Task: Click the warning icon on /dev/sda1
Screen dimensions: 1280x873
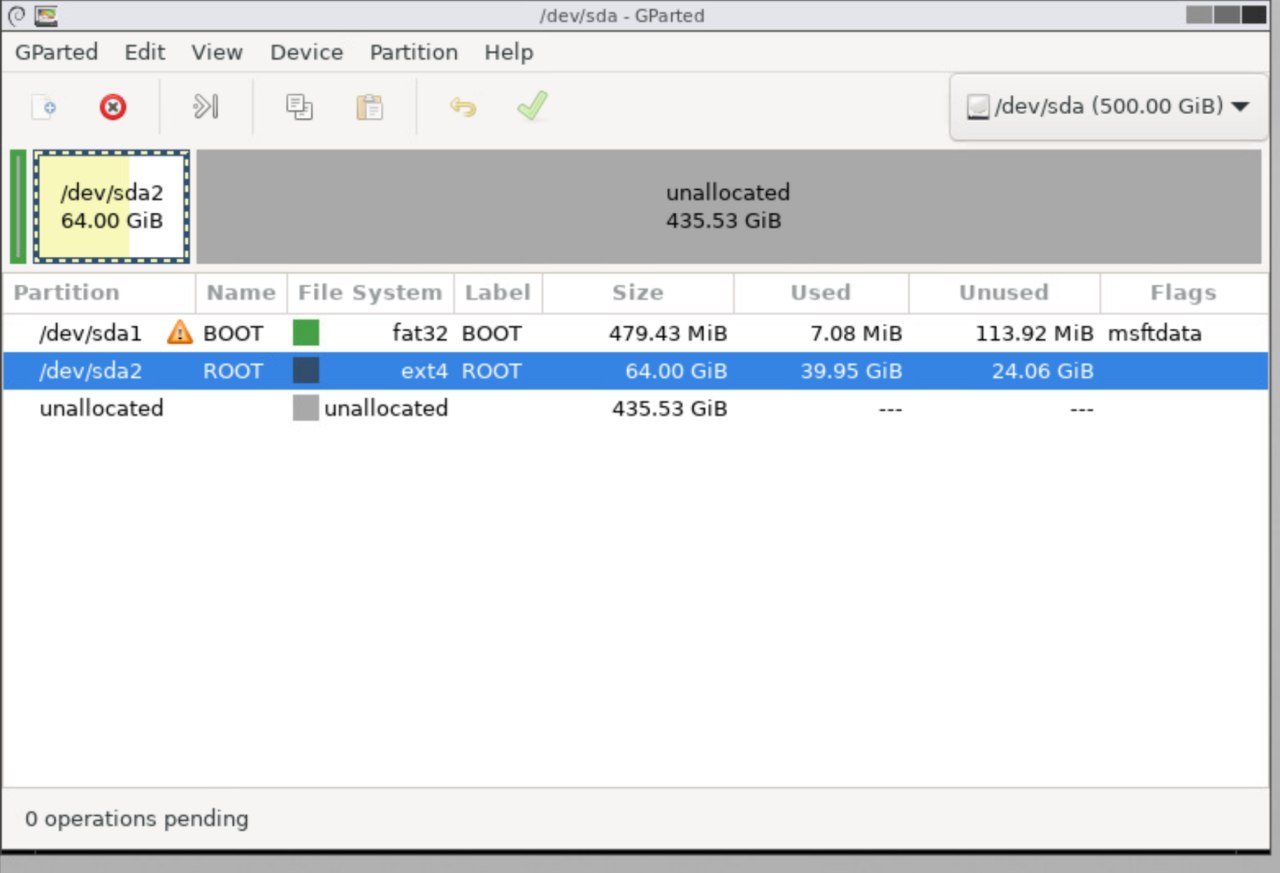Action: tap(180, 332)
